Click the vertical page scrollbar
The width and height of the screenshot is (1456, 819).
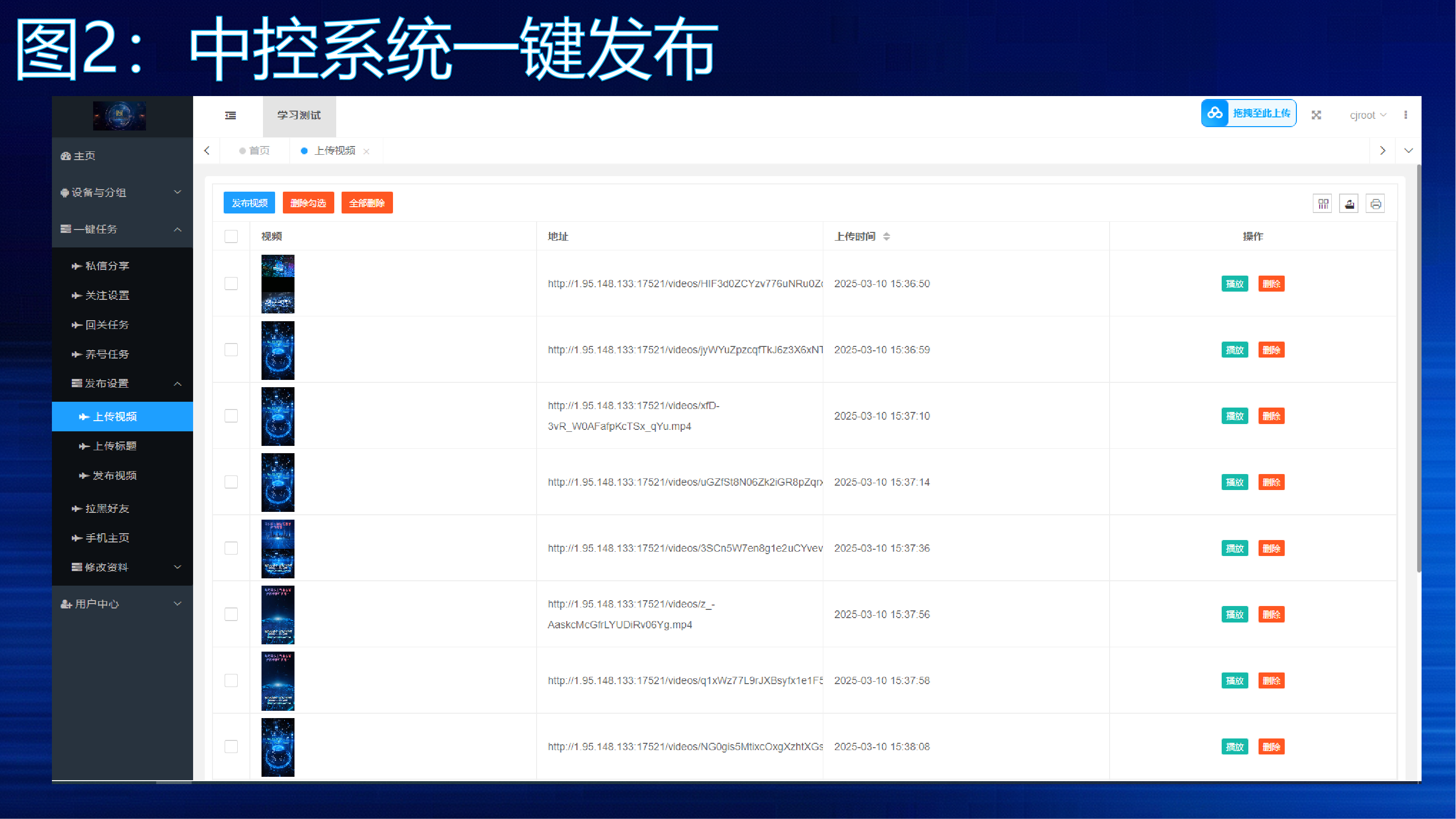click(x=1418, y=369)
